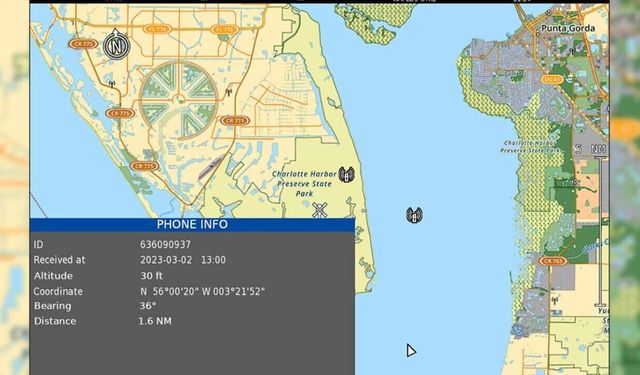
Task: Click the timestamp 2023-03-02 13:00
Action: click(x=183, y=260)
